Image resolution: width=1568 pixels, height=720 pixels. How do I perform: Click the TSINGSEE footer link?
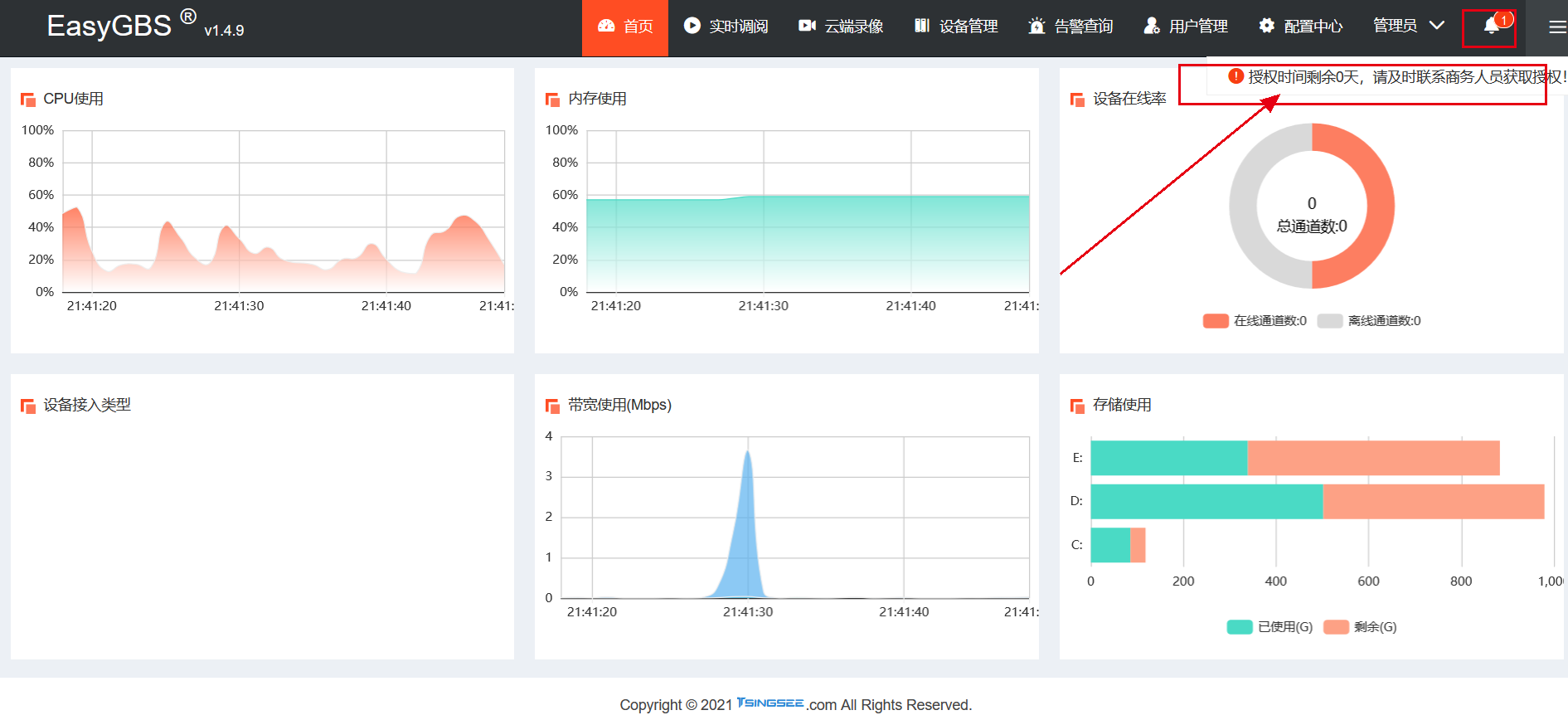click(770, 703)
